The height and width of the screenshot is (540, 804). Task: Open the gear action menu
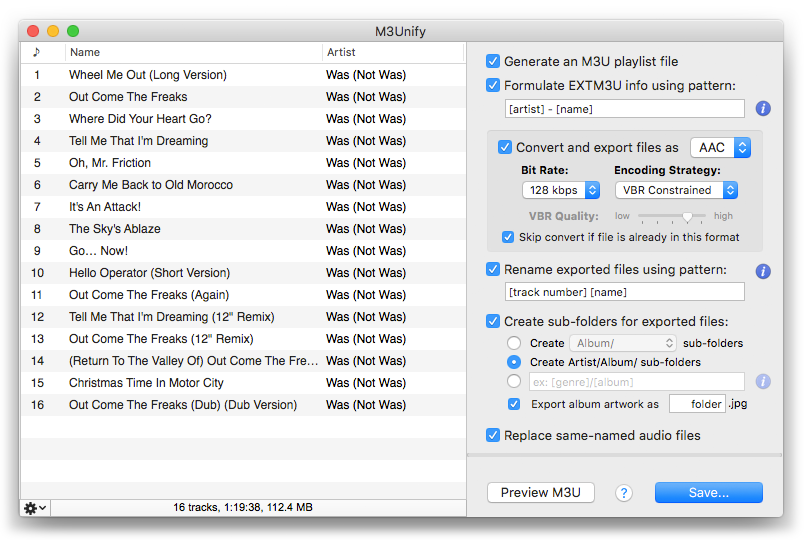click(35, 508)
